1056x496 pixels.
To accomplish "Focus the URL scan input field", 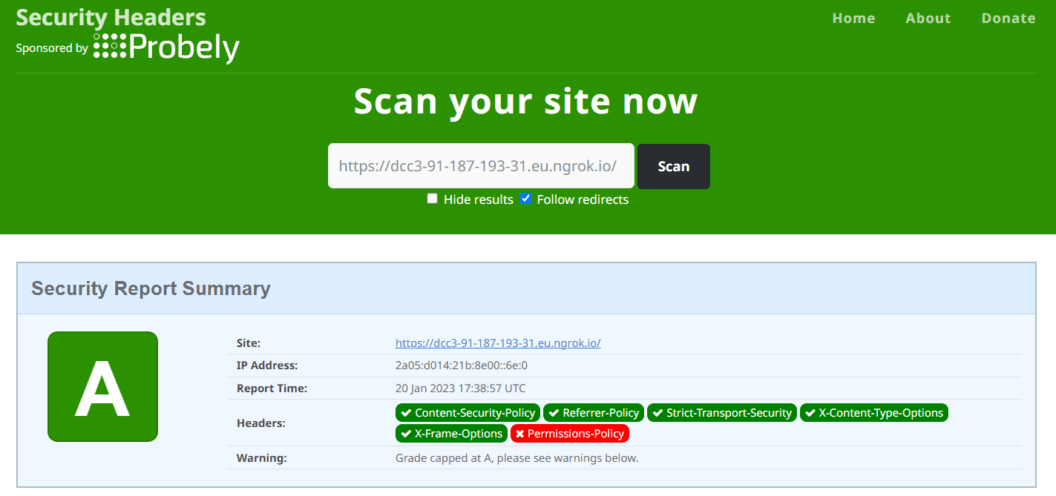I will point(481,166).
